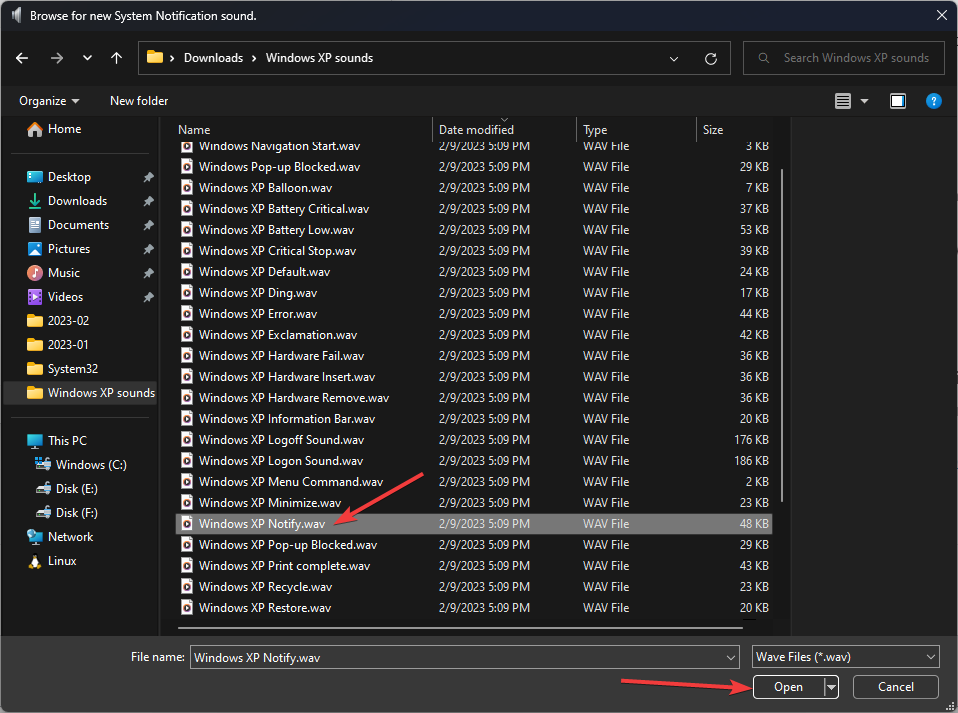Image resolution: width=958 pixels, height=713 pixels.
Task: Select Windows XP Menu Command.wav
Action: (291, 481)
